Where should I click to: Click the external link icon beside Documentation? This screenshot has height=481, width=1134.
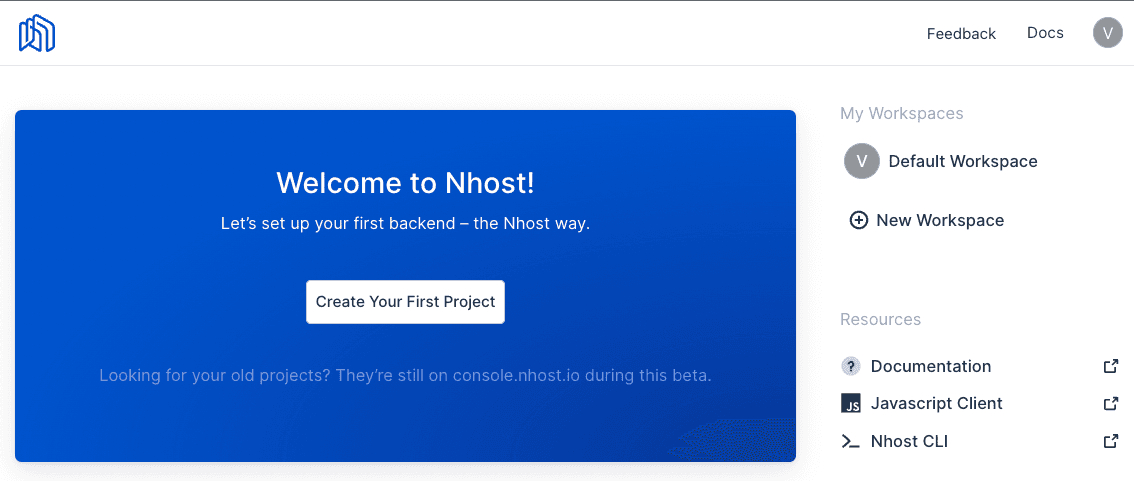pos(1110,366)
